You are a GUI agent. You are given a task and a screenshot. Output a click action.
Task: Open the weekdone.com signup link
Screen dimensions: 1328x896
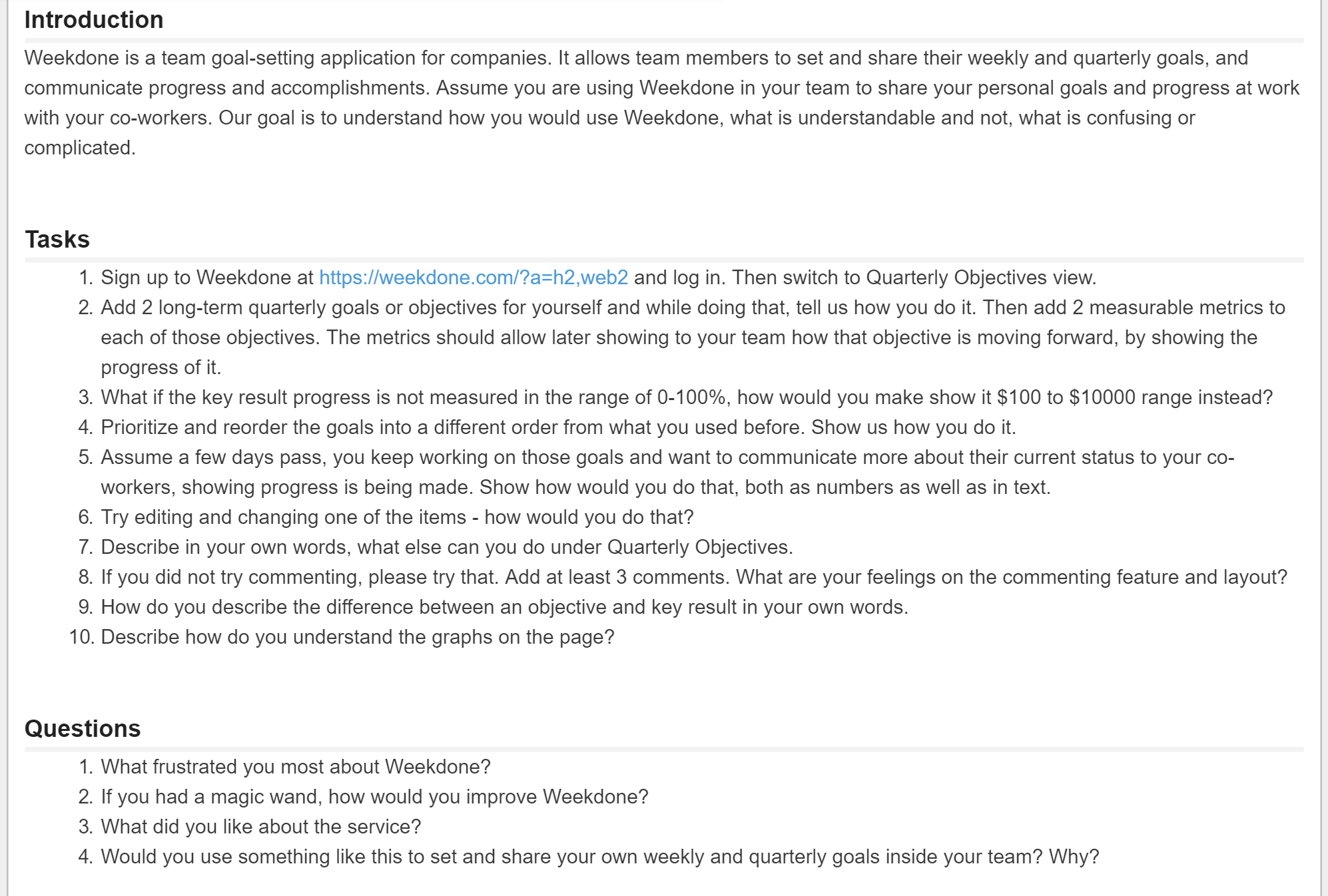473,278
